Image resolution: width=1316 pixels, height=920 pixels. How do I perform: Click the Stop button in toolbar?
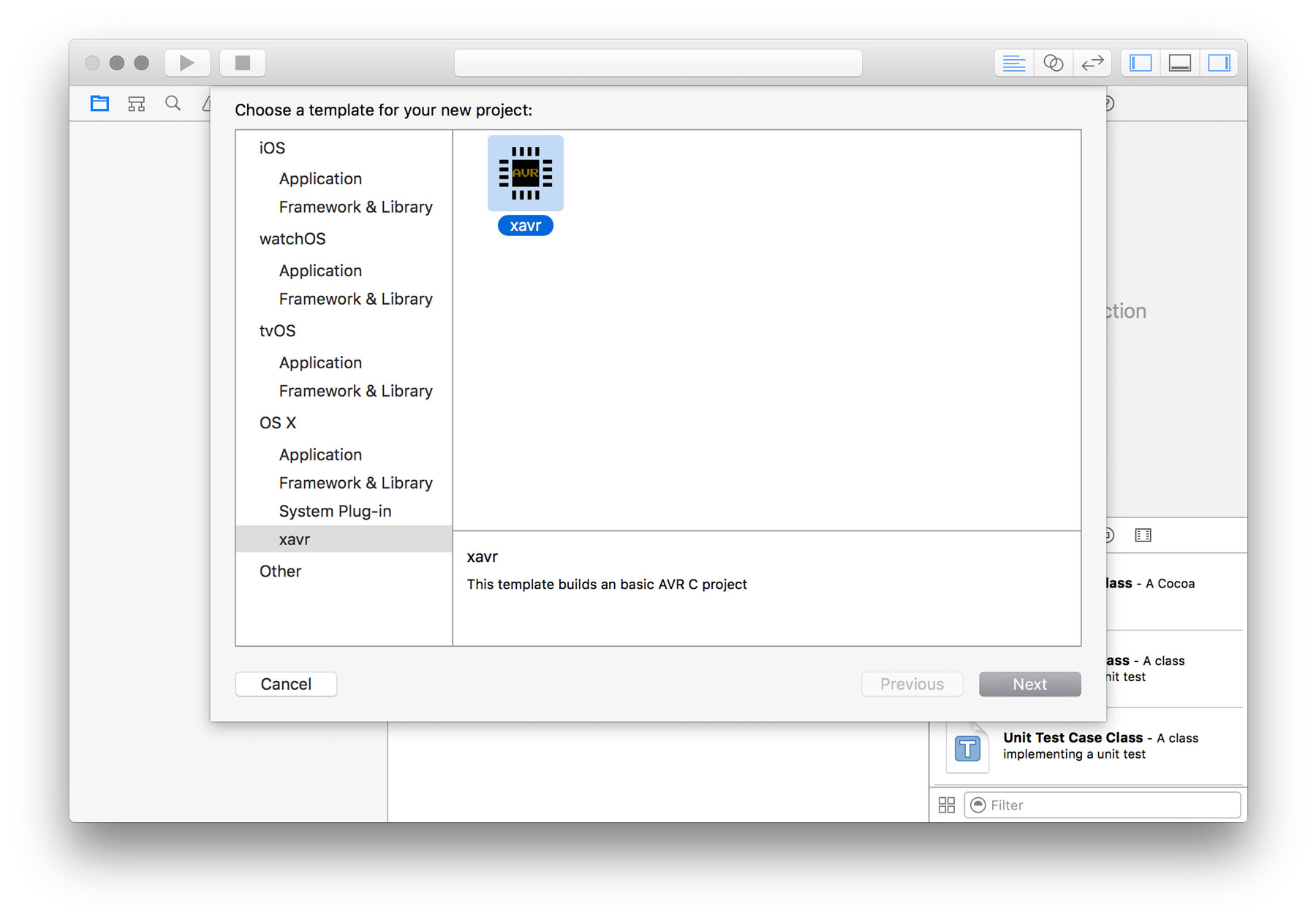click(x=243, y=63)
